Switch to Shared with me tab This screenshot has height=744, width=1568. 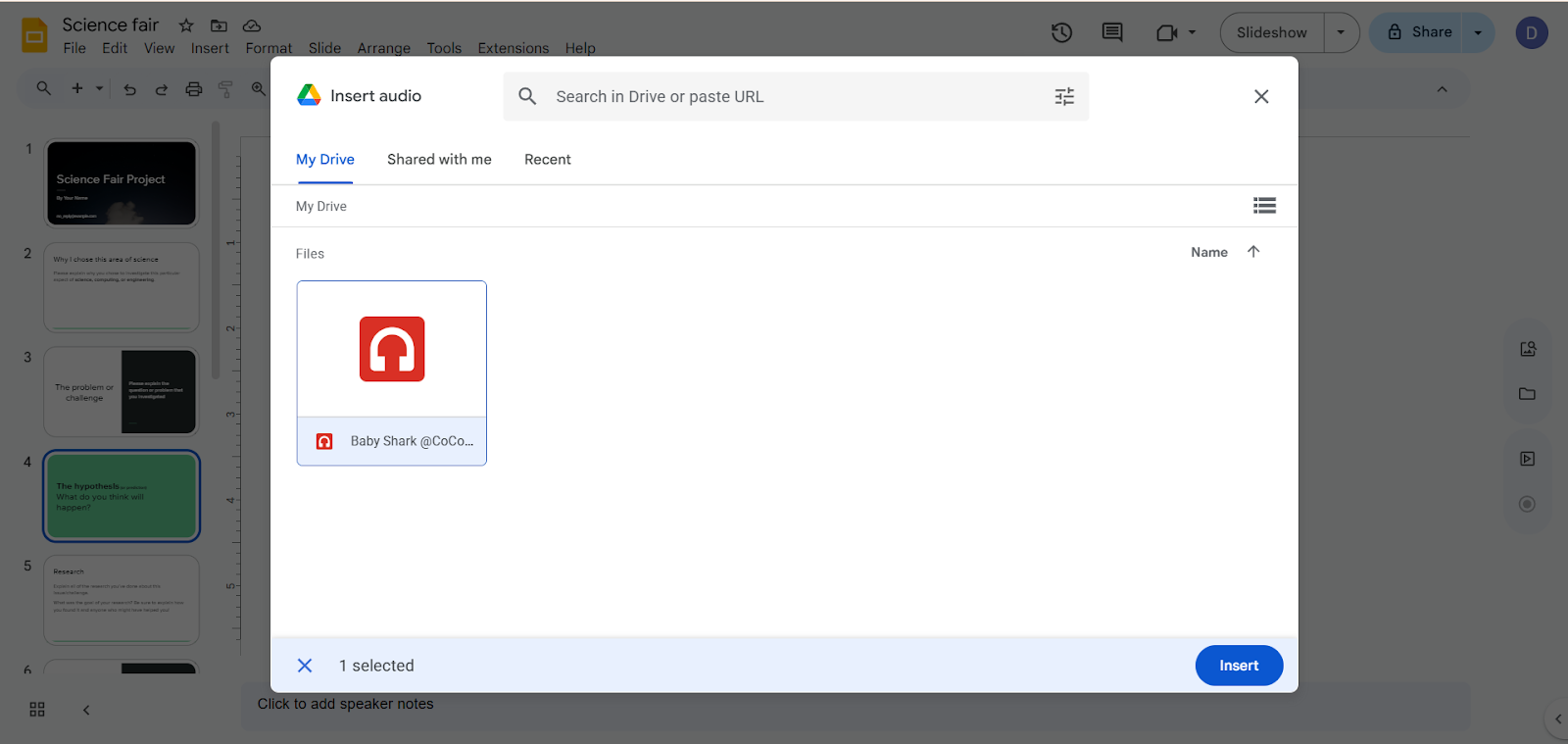439,160
